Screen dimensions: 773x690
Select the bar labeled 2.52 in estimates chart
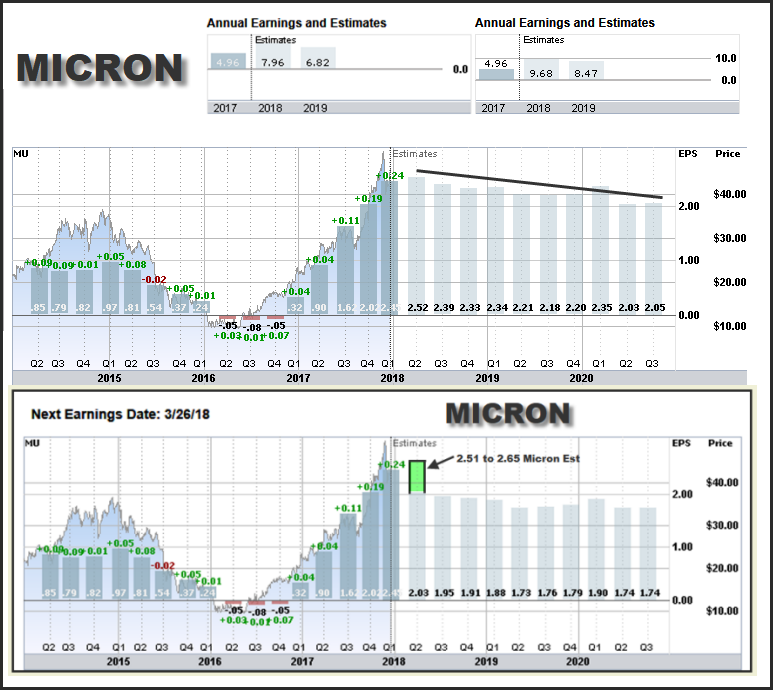pyautogui.click(x=417, y=245)
